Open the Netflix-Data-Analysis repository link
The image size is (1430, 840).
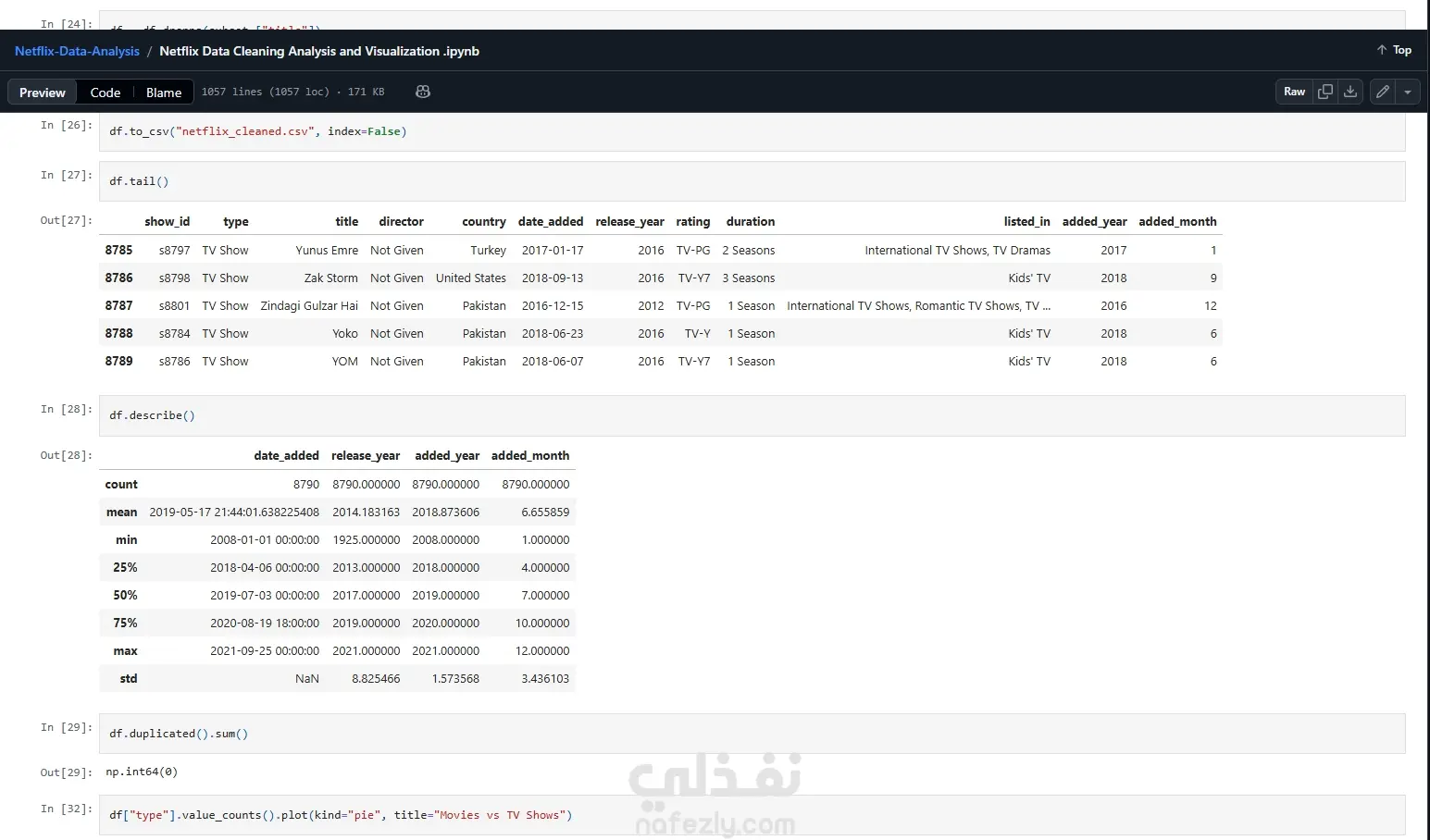click(77, 51)
